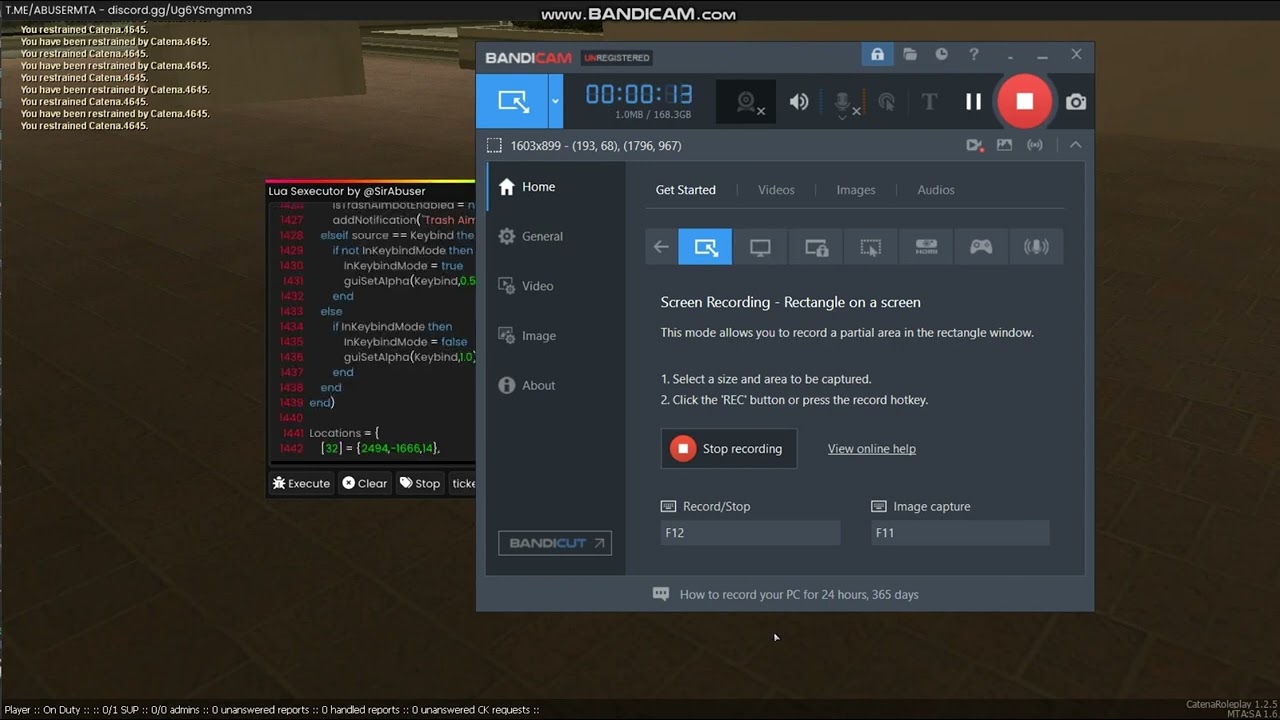Switch to the Audios tab
The height and width of the screenshot is (720, 1280).
click(x=936, y=190)
